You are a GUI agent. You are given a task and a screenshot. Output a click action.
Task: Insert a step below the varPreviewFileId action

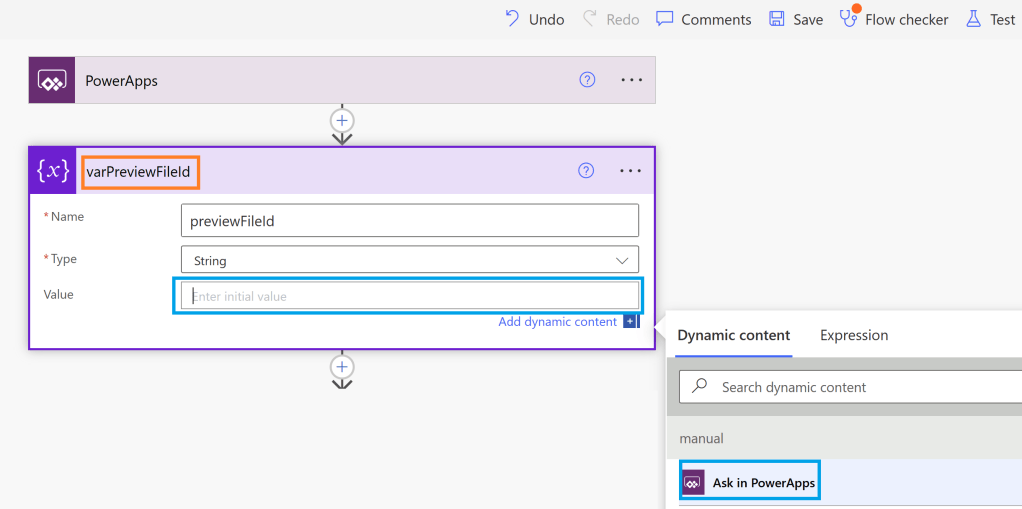(x=342, y=367)
